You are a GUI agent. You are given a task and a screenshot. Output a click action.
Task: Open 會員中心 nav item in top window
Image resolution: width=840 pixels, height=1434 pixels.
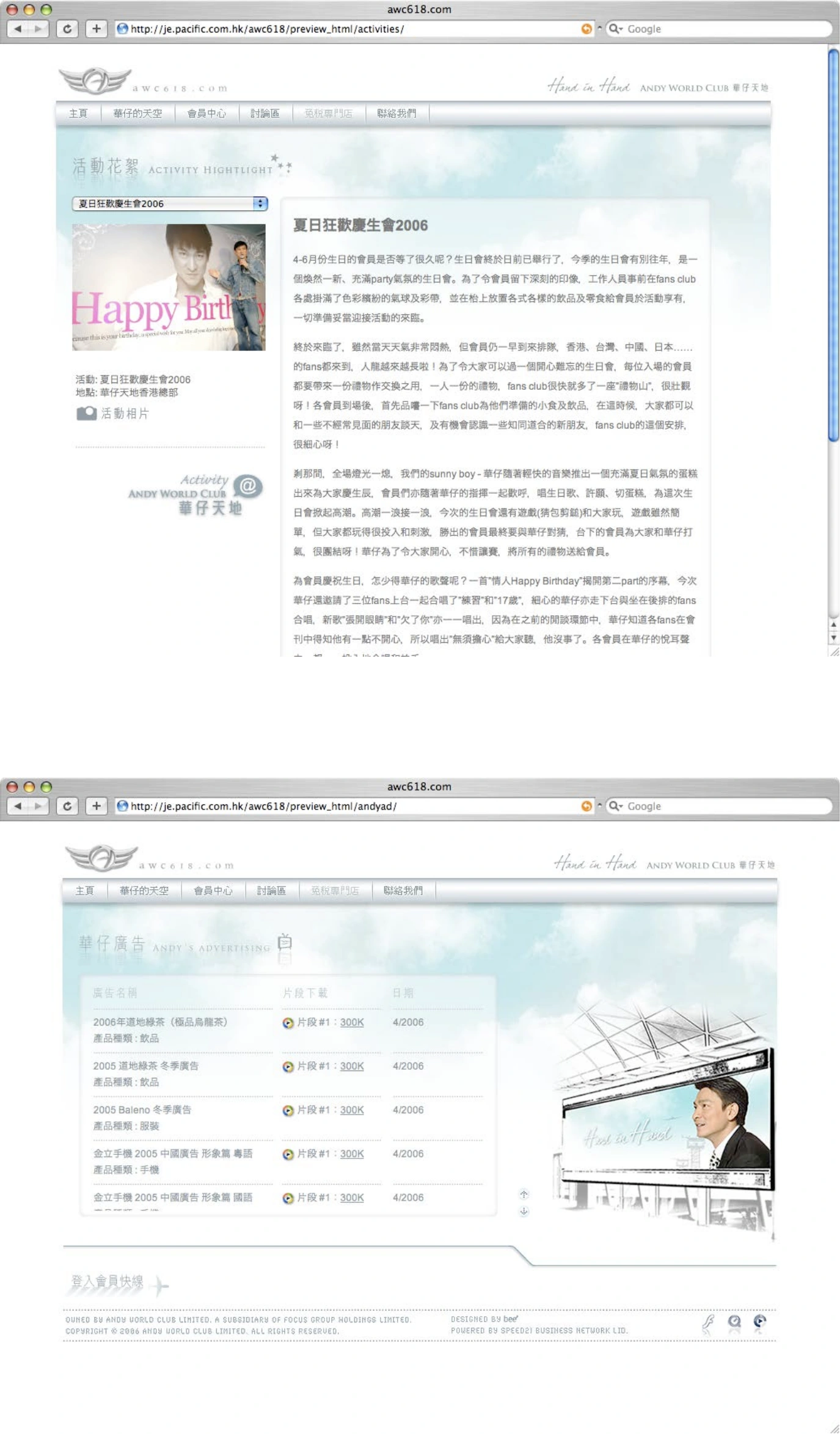tap(206, 113)
